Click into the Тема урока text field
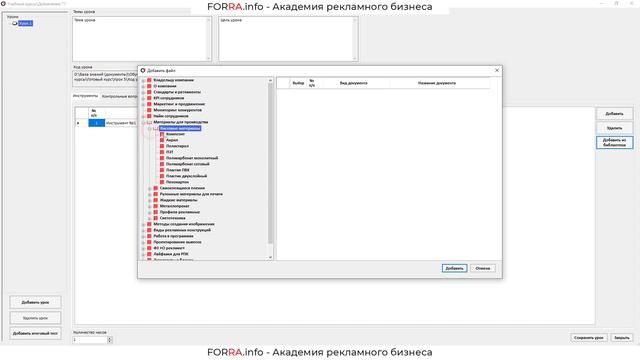The image size is (640, 360). click(142, 39)
